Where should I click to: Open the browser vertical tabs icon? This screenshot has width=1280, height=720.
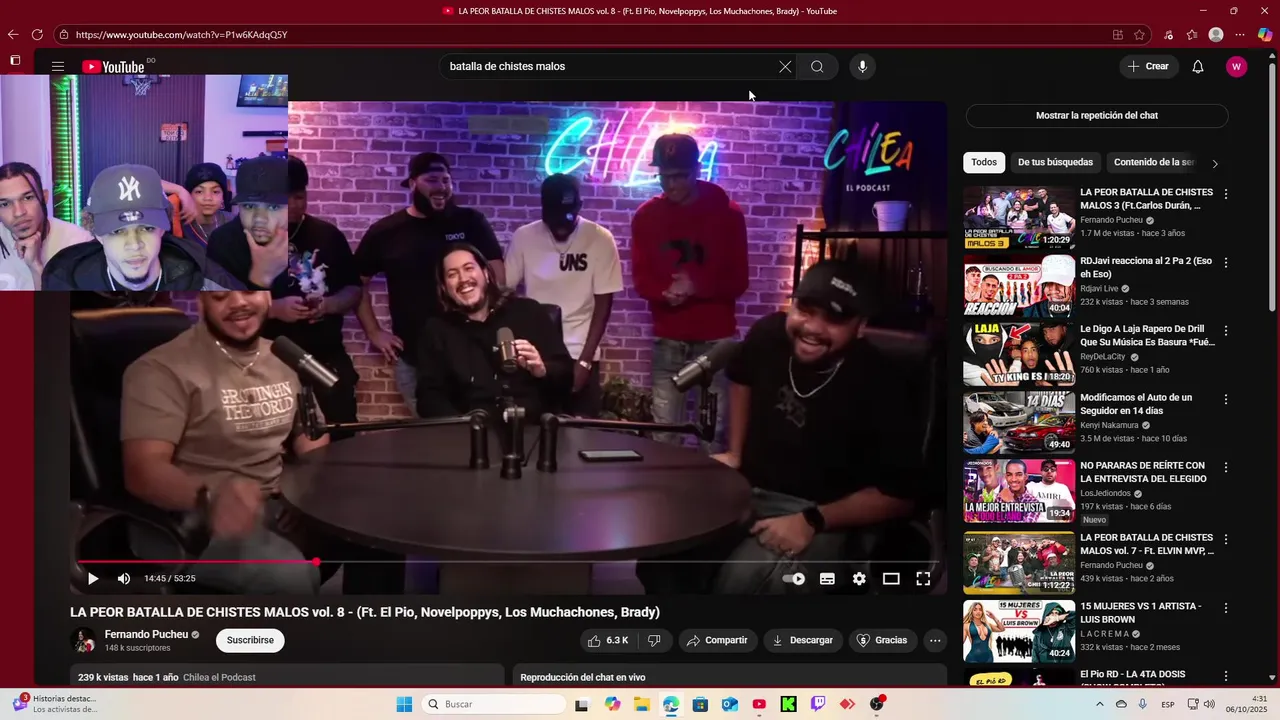tap(15, 60)
